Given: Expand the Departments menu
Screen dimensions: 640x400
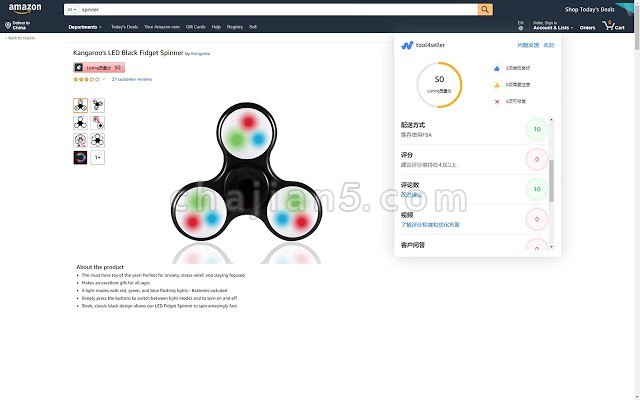Looking at the screenshot, I should 85,27.
